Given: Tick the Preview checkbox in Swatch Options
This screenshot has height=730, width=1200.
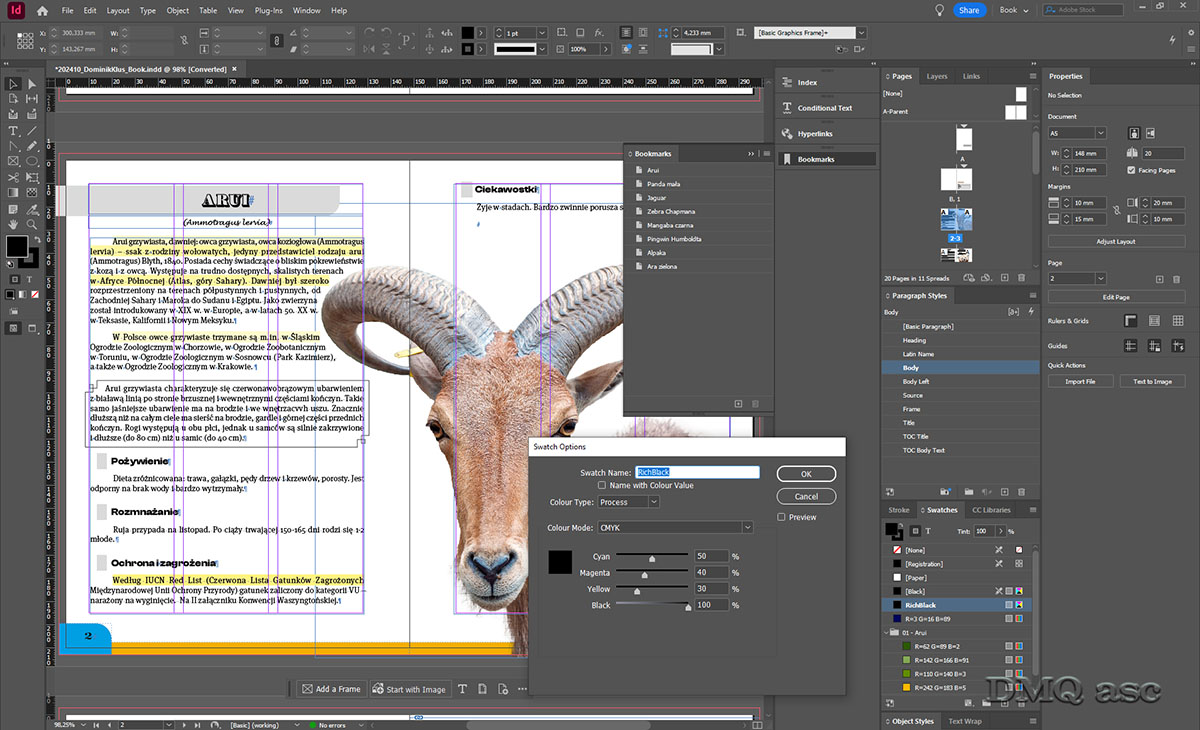Looking at the screenshot, I should click(782, 517).
